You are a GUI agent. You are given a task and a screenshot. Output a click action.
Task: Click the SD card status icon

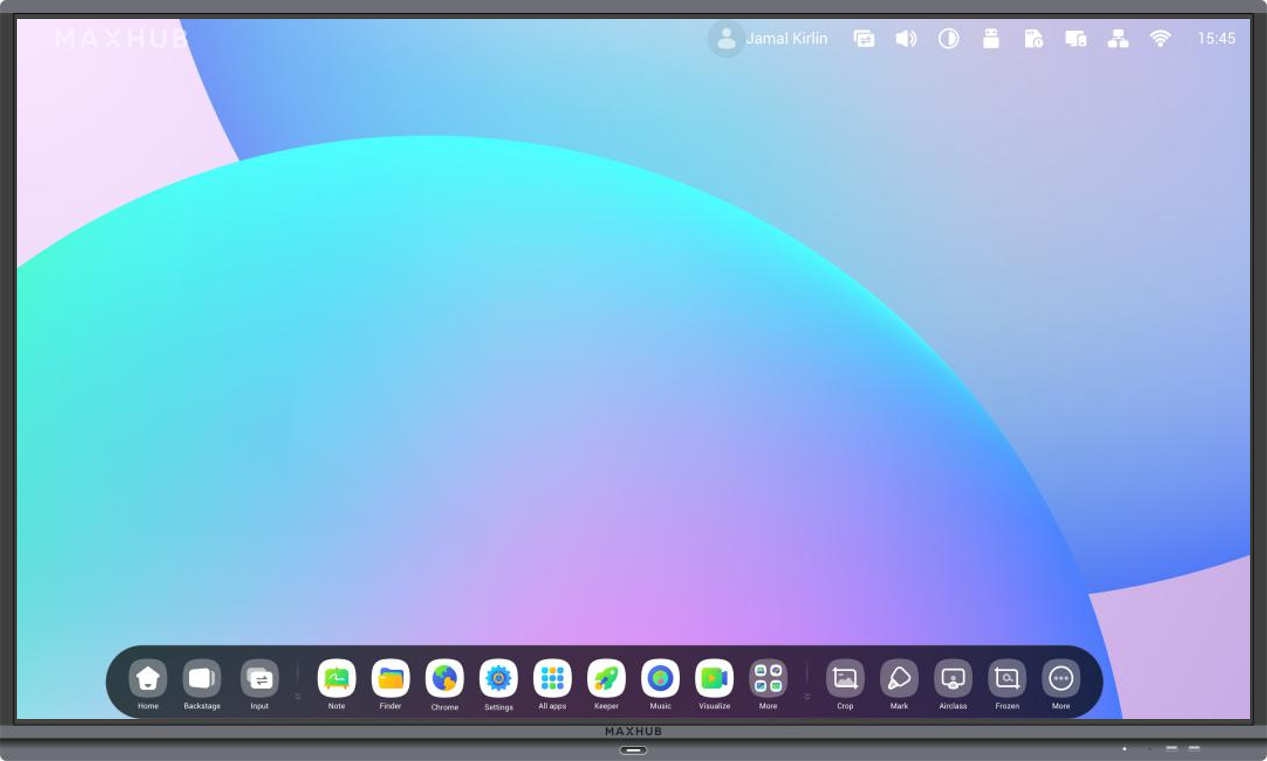point(1033,39)
